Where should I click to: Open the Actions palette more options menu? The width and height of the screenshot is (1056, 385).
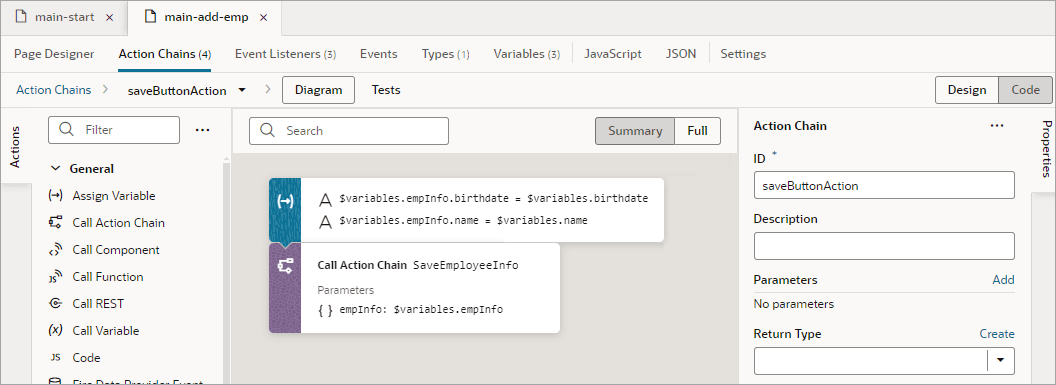click(x=202, y=130)
